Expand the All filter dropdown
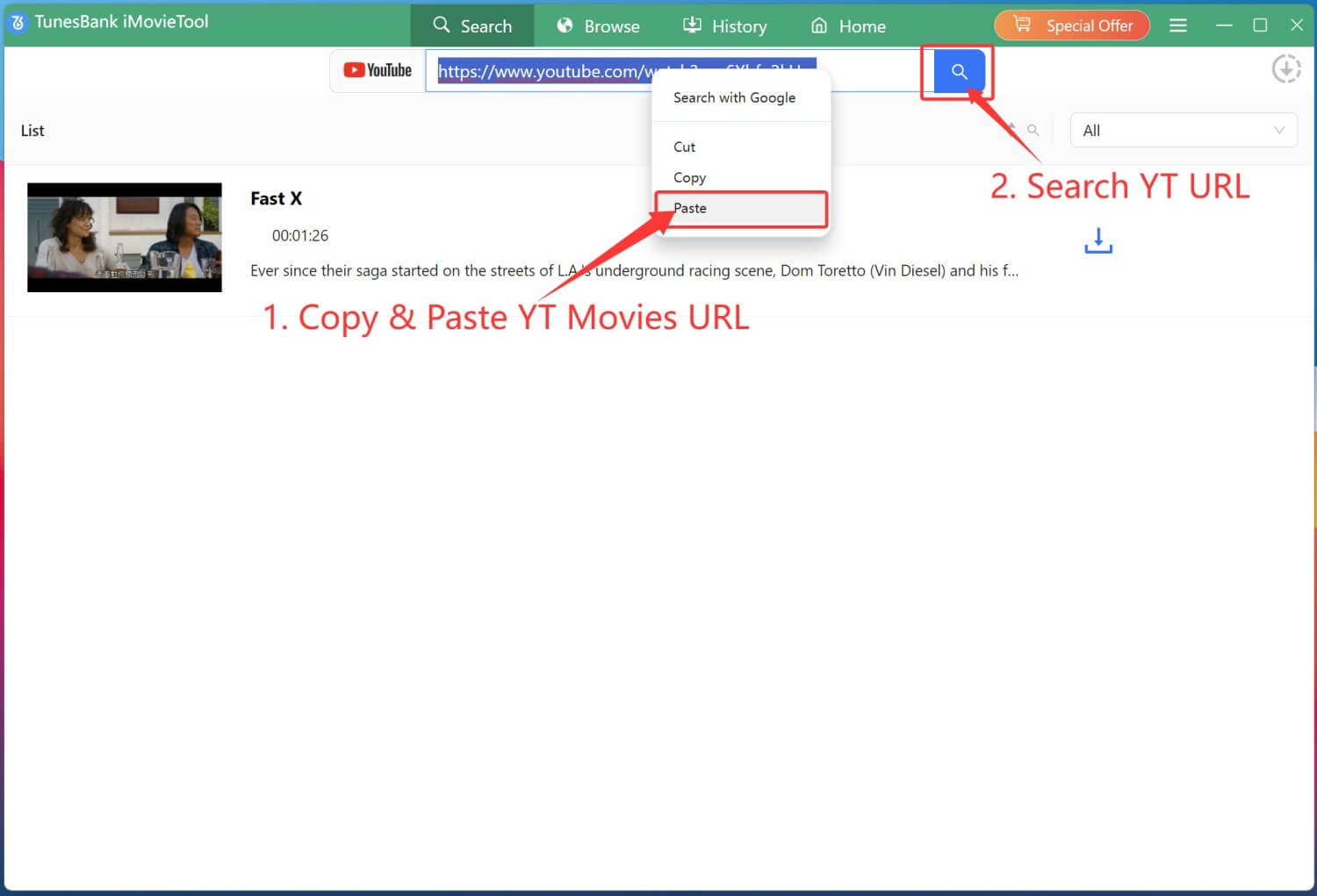This screenshot has height=896, width=1317. click(1183, 130)
